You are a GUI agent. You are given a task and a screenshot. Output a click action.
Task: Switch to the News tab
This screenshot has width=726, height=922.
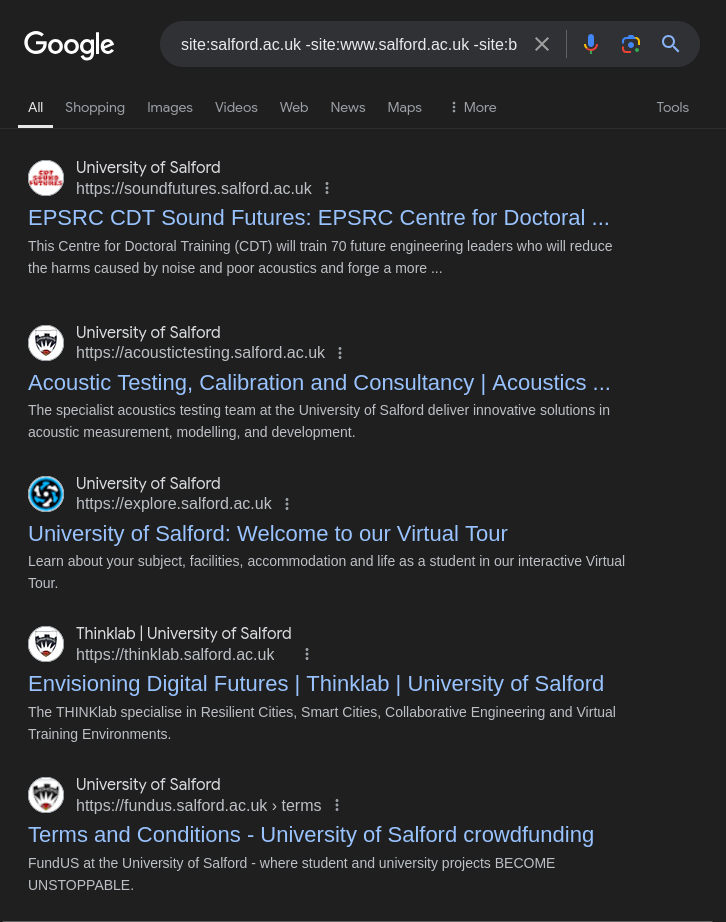pos(348,107)
